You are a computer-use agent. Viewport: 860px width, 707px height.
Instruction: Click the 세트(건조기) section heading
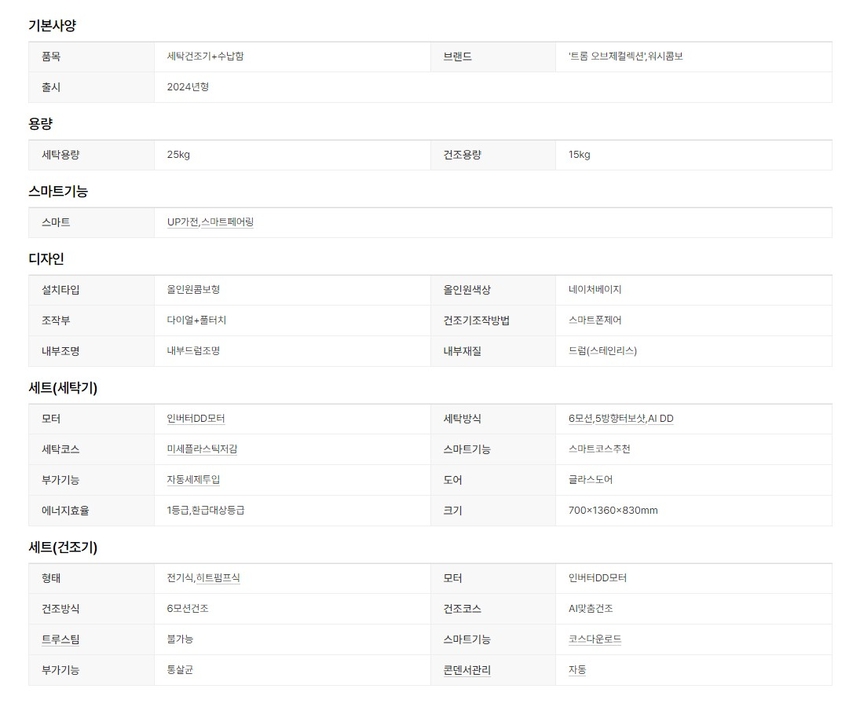(x=63, y=547)
